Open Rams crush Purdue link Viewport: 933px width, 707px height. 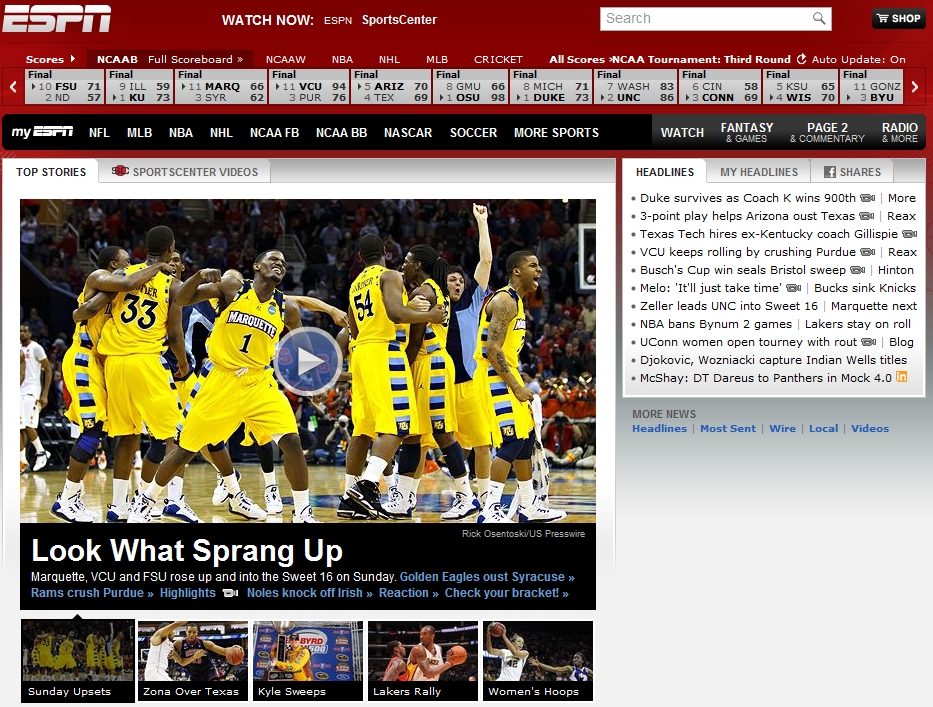pyautogui.click(x=92, y=593)
